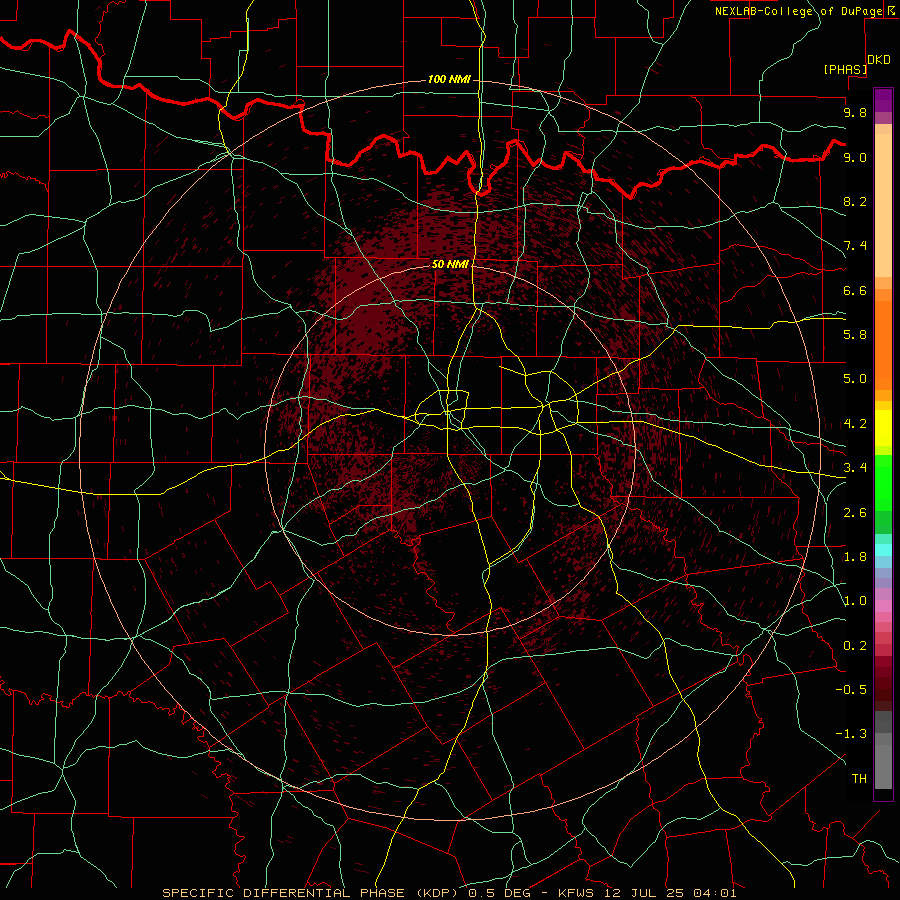Image resolution: width=900 pixels, height=900 pixels.
Task: Click the dark maroon band of the legend
Action: [883, 683]
